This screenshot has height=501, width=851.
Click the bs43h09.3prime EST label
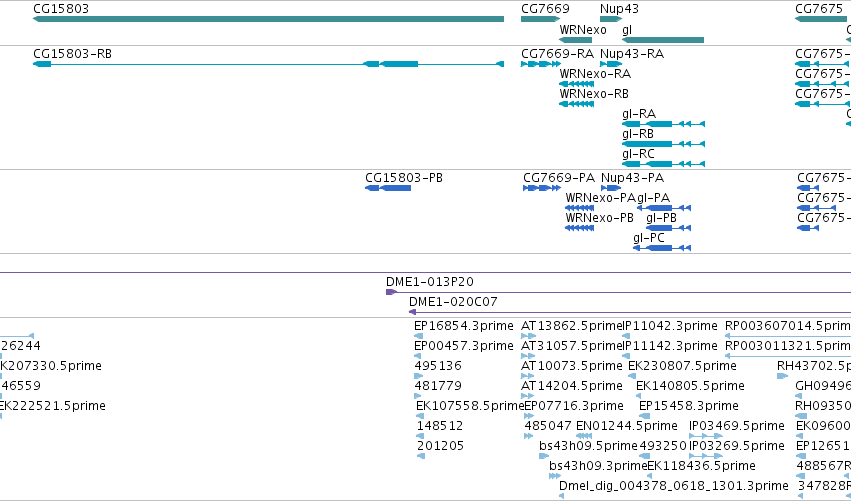[x=598, y=466]
